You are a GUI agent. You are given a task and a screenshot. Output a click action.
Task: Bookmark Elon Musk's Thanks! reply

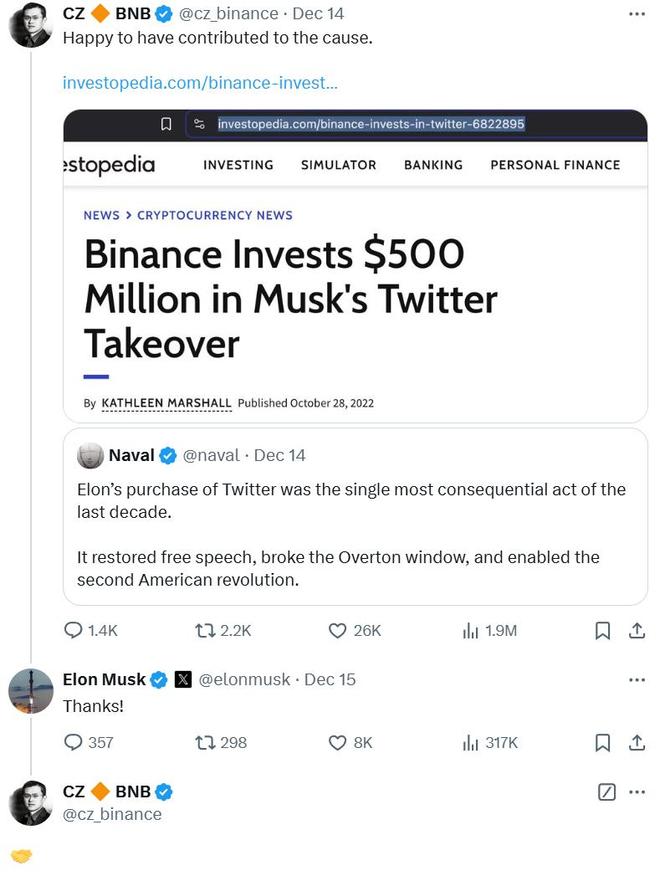tap(602, 742)
